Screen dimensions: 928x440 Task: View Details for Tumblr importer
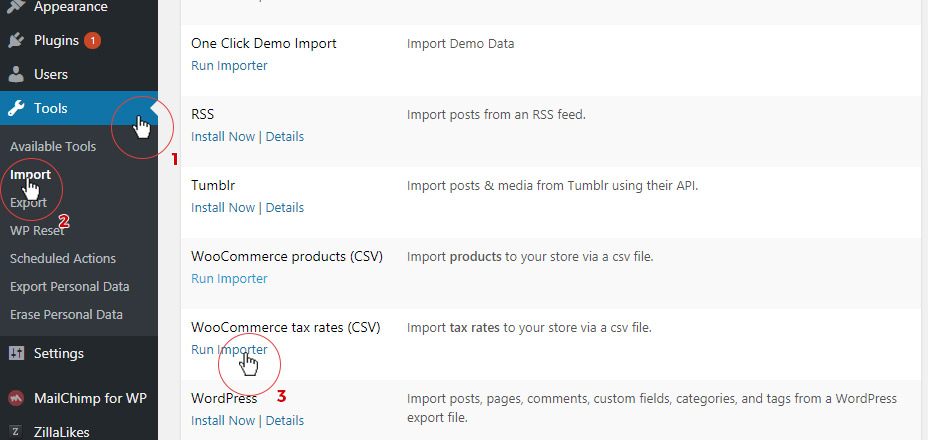pos(284,208)
